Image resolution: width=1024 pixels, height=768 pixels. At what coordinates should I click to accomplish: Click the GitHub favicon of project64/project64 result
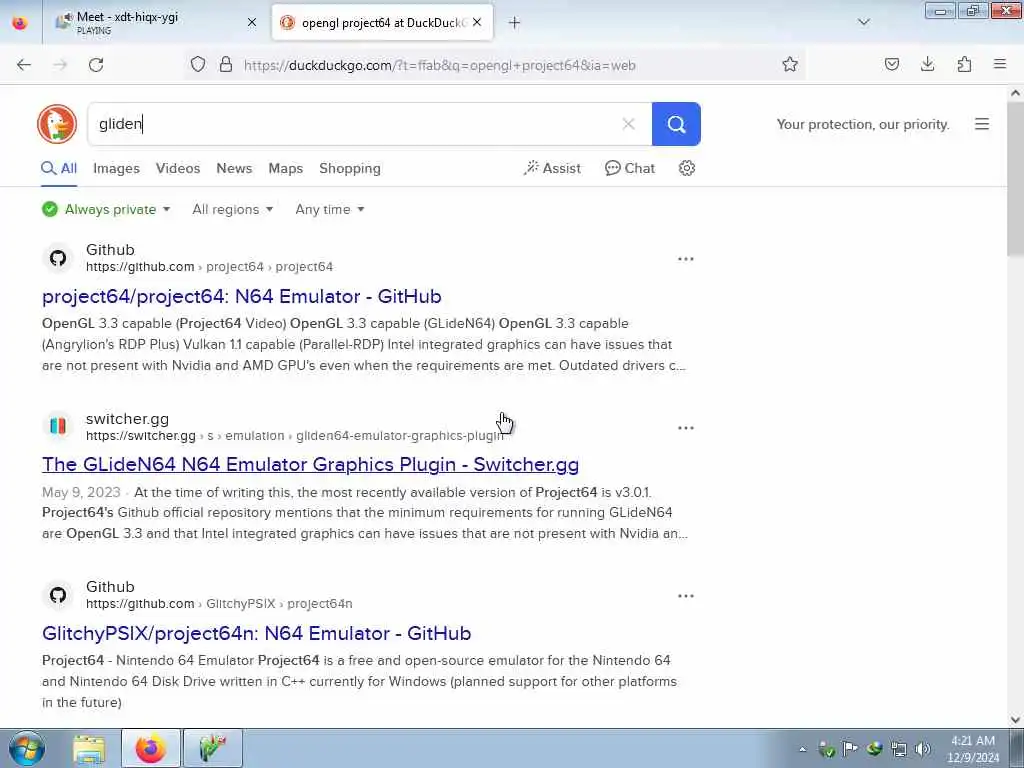(x=58, y=259)
